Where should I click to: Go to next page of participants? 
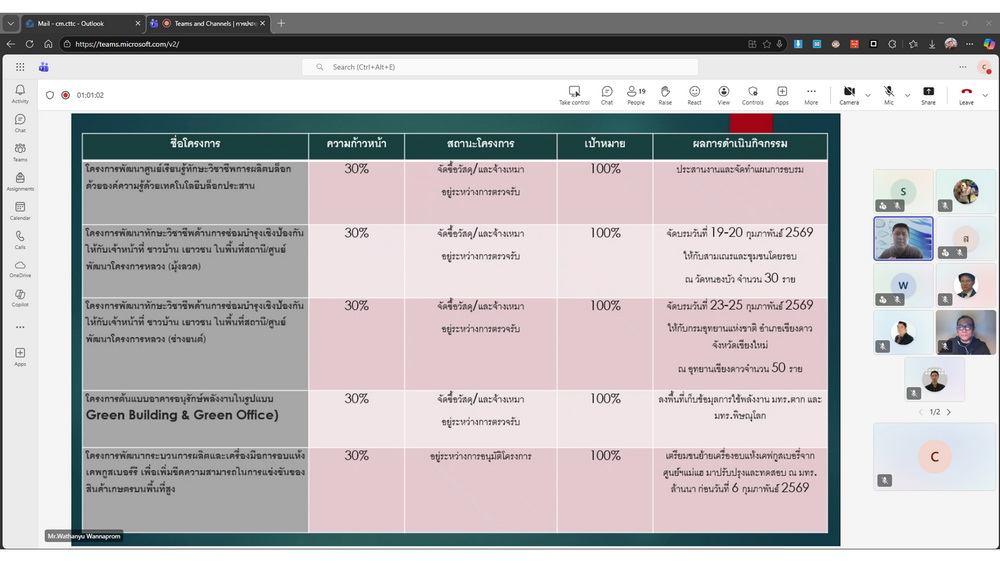[x=948, y=412]
